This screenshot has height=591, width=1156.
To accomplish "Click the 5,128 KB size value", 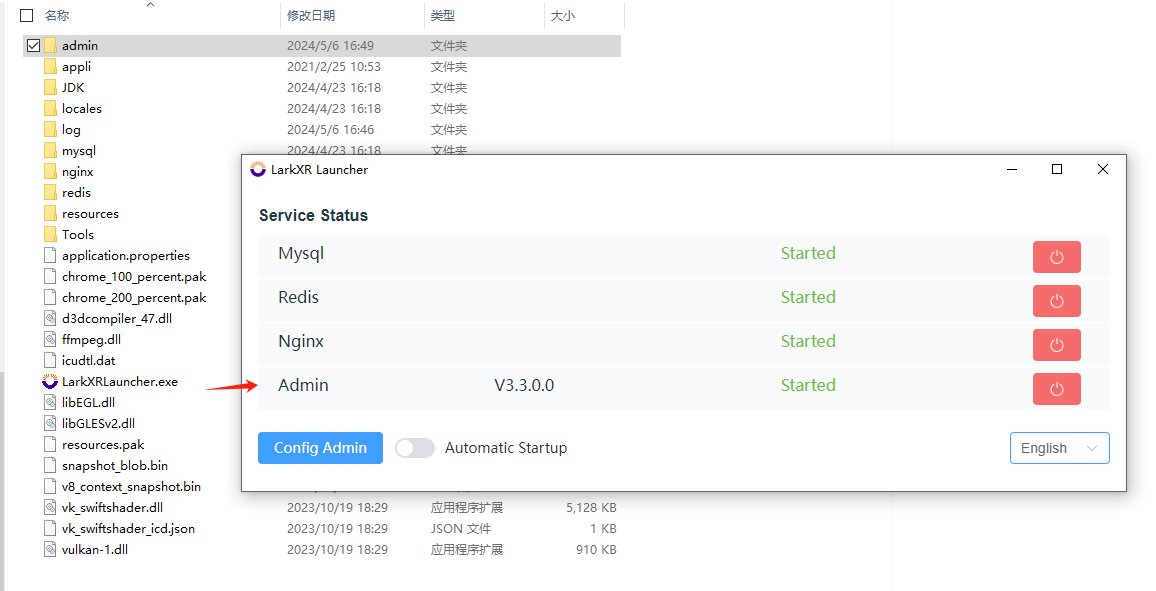I will 591,508.
